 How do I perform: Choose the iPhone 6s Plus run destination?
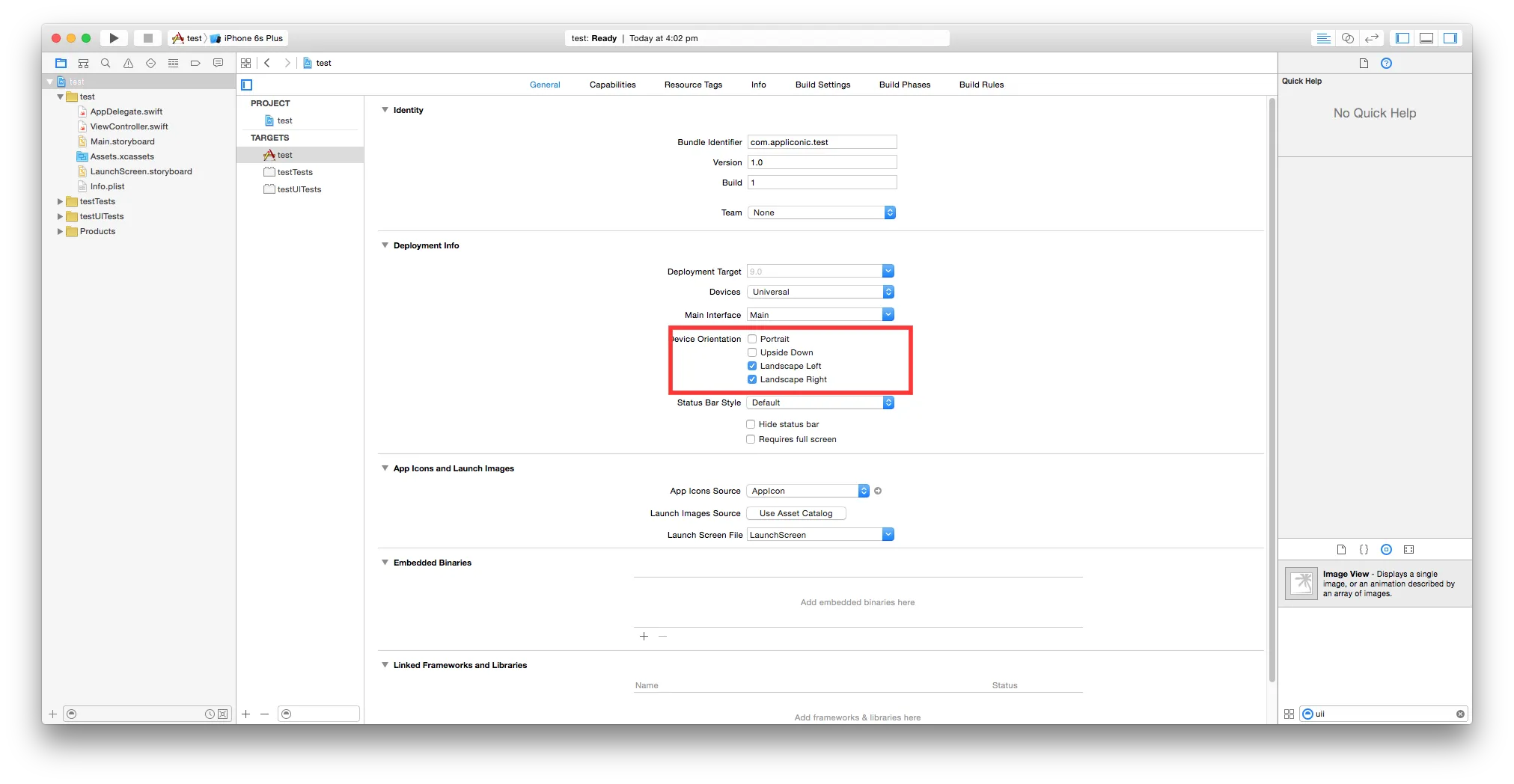pos(248,39)
